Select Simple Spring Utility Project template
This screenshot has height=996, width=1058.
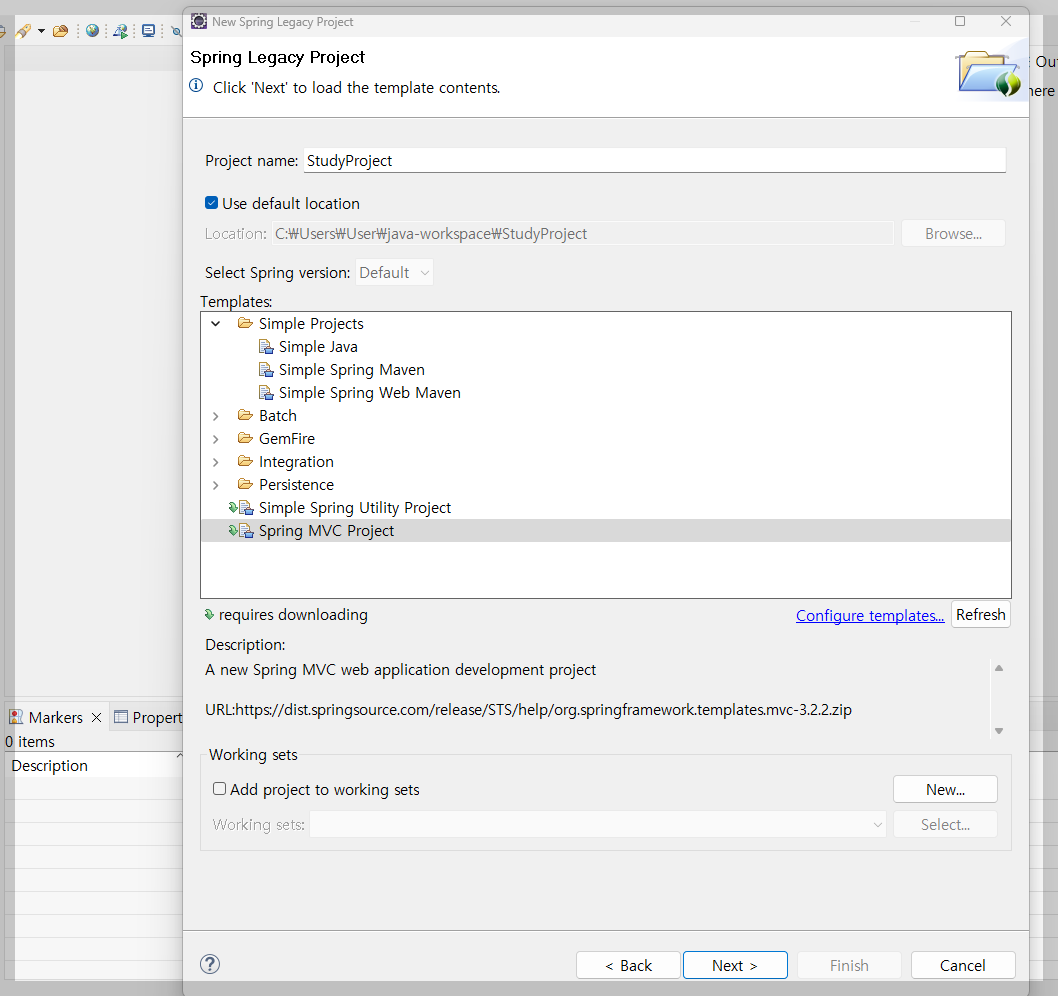point(354,507)
